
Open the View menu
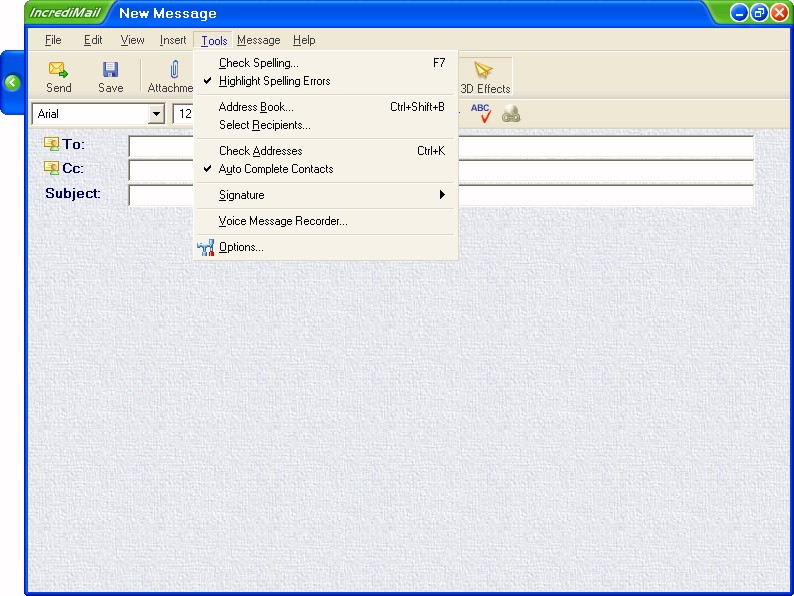[x=132, y=40]
